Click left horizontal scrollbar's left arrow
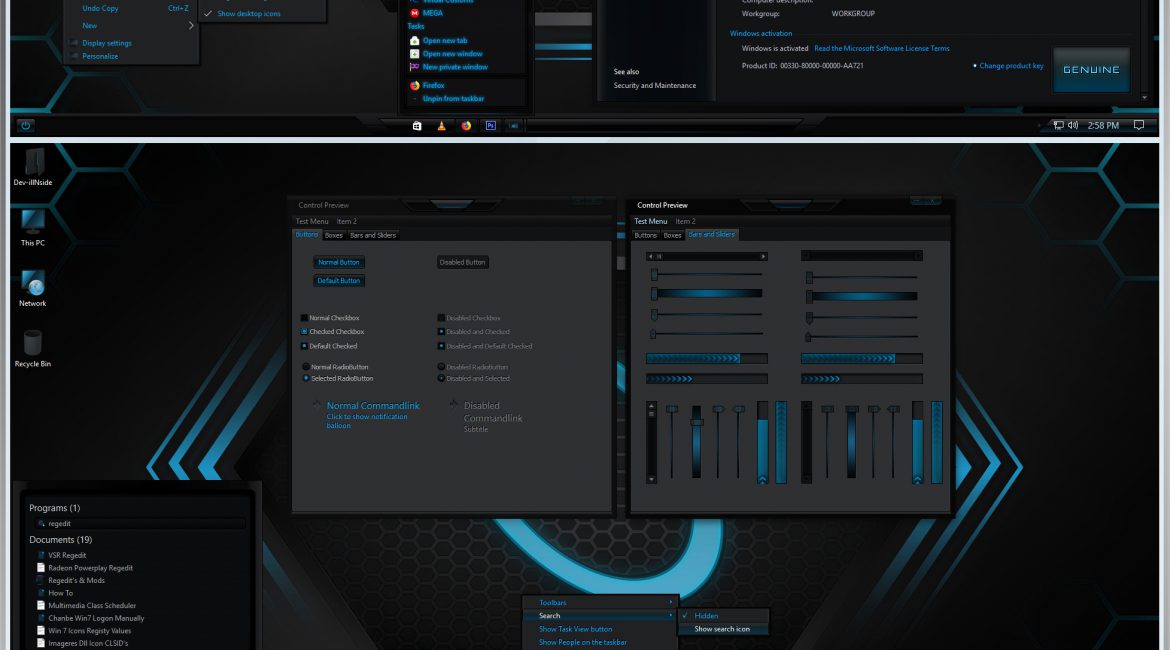The height and width of the screenshot is (650, 1170). pos(651,256)
